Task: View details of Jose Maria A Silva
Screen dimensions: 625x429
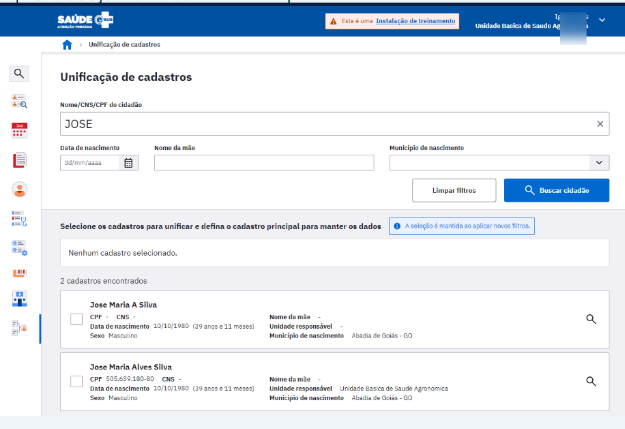Action: click(591, 318)
